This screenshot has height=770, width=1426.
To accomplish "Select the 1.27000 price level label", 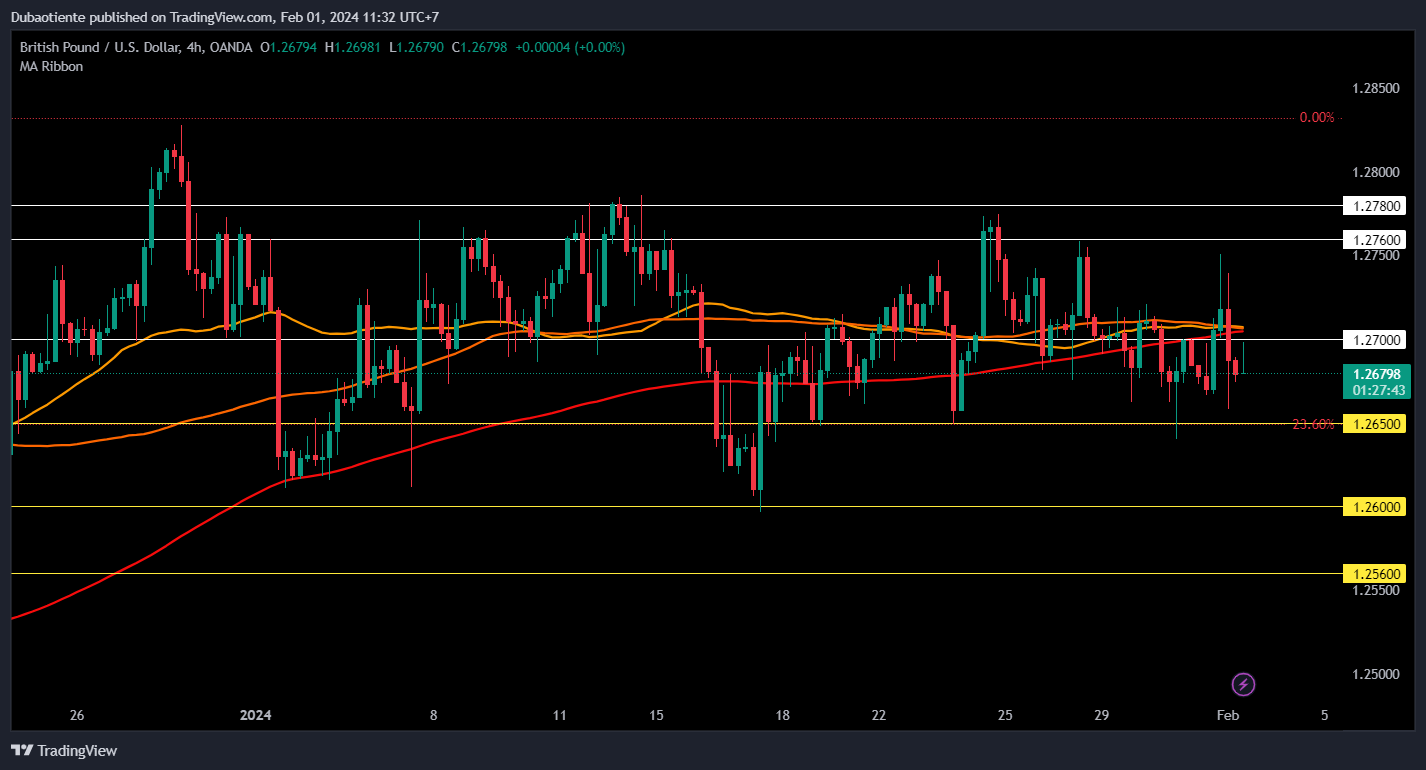I will coord(1377,340).
